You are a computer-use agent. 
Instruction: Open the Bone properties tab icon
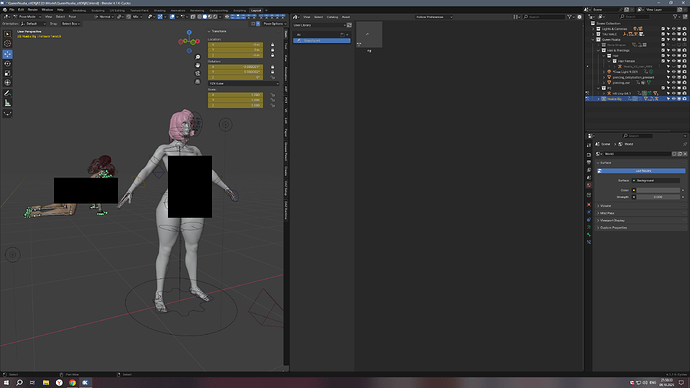[589, 234]
